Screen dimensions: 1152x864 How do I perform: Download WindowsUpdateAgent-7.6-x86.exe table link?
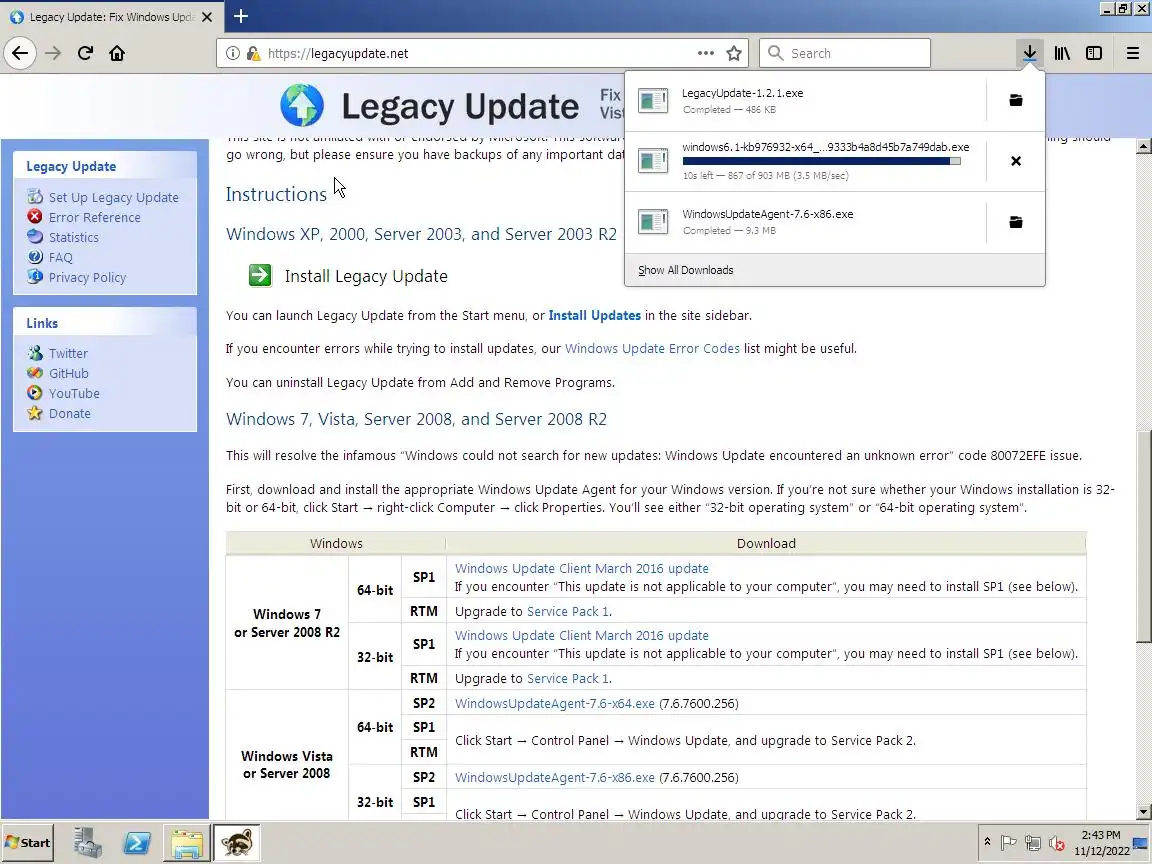click(x=554, y=777)
